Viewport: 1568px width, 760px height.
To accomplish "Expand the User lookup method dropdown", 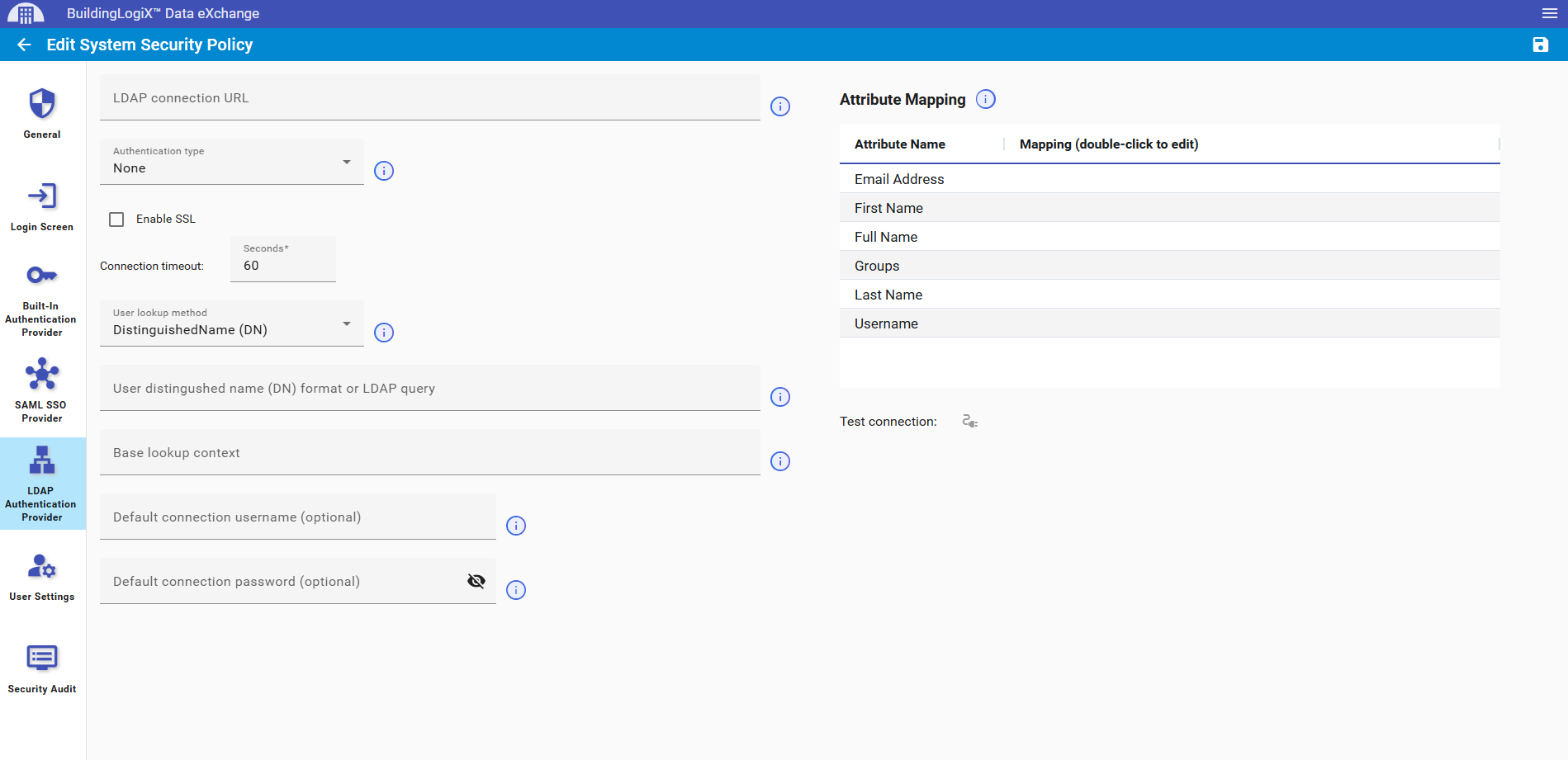I will tap(232, 323).
